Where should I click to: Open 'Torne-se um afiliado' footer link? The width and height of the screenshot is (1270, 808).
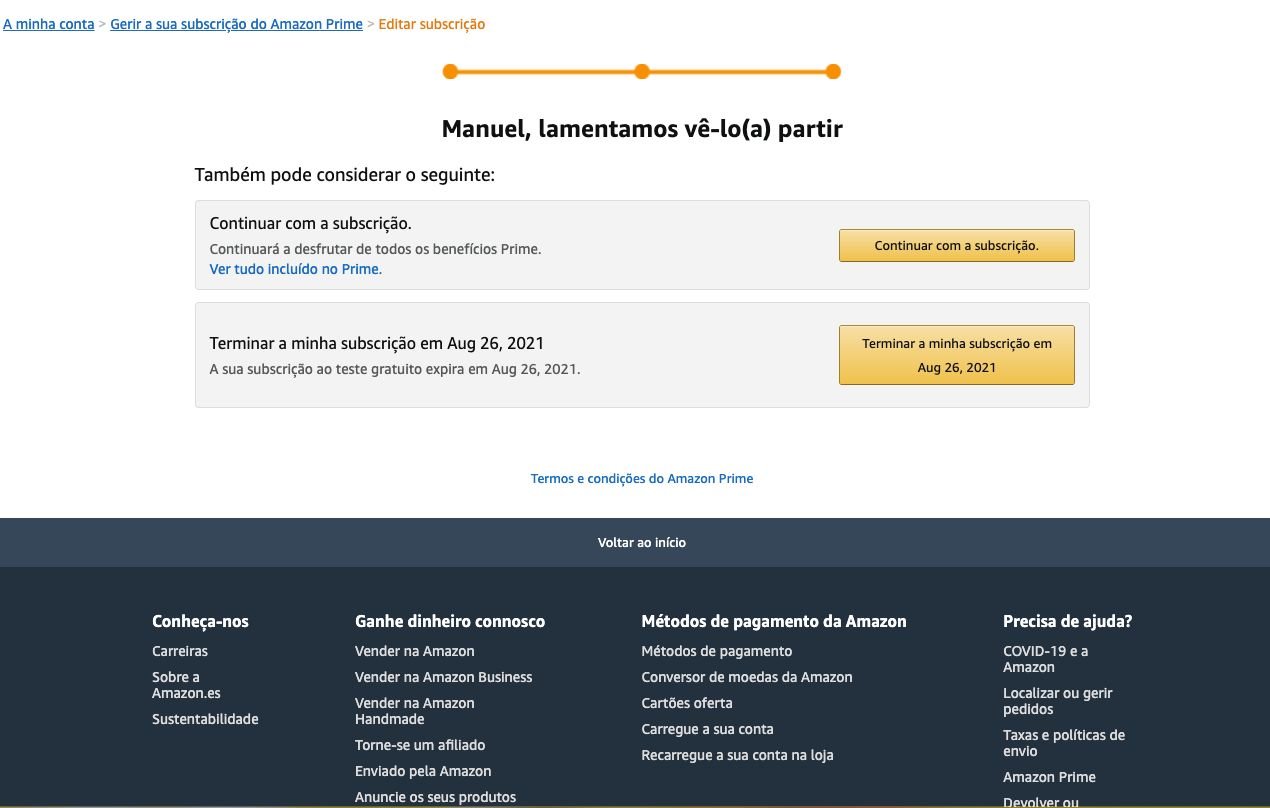(x=420, y=745)
